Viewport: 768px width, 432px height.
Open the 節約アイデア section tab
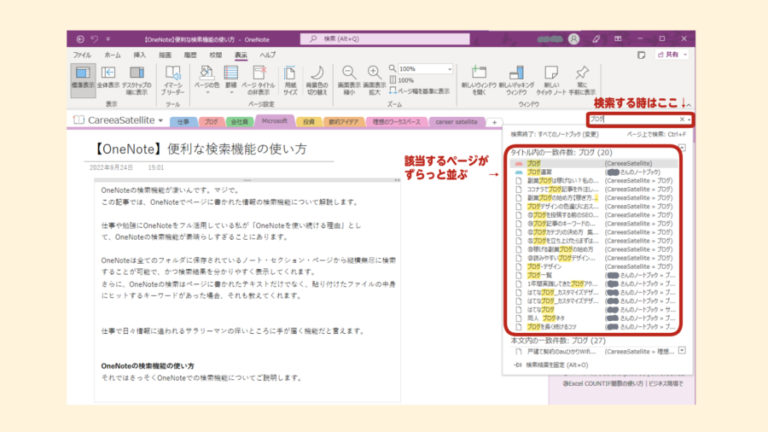click(x=344, y=121)
